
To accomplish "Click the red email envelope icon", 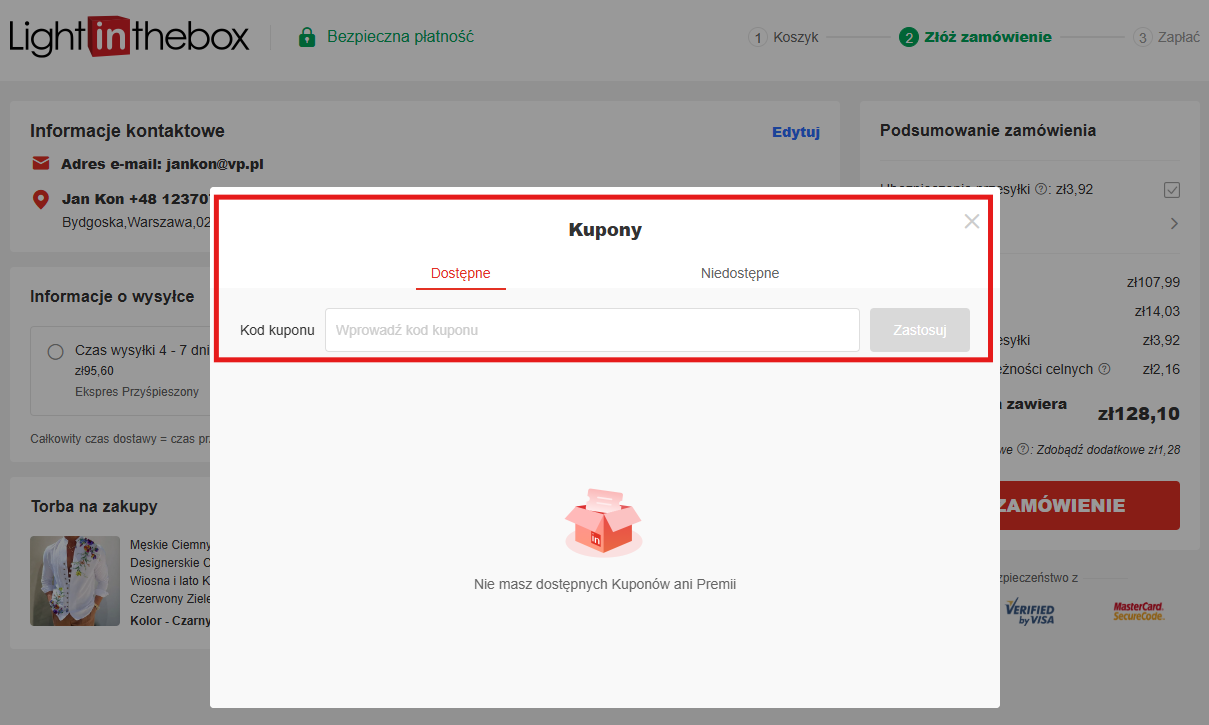I will (41, 163).
